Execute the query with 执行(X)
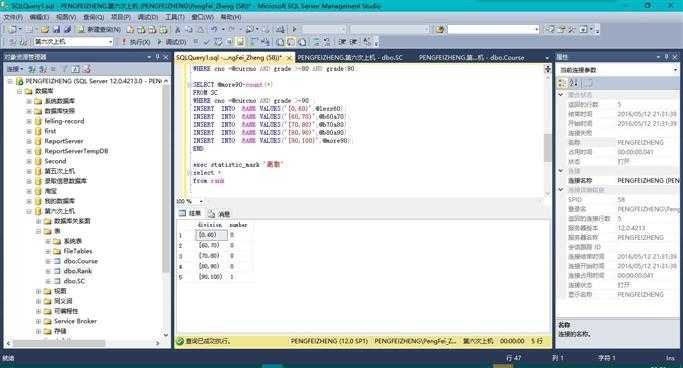683x368 pixels. (135, 42)
